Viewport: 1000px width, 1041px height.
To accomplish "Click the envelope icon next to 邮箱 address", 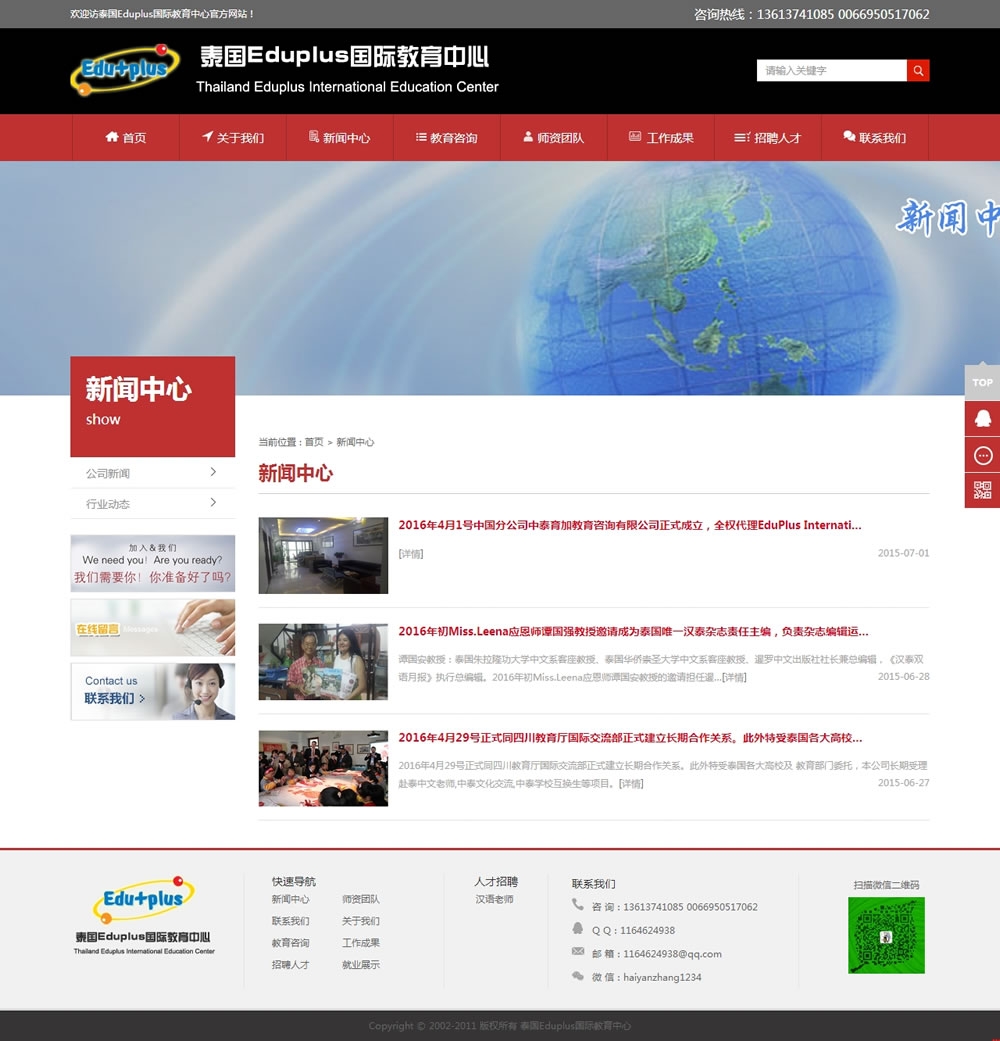I will pos(577,954).
